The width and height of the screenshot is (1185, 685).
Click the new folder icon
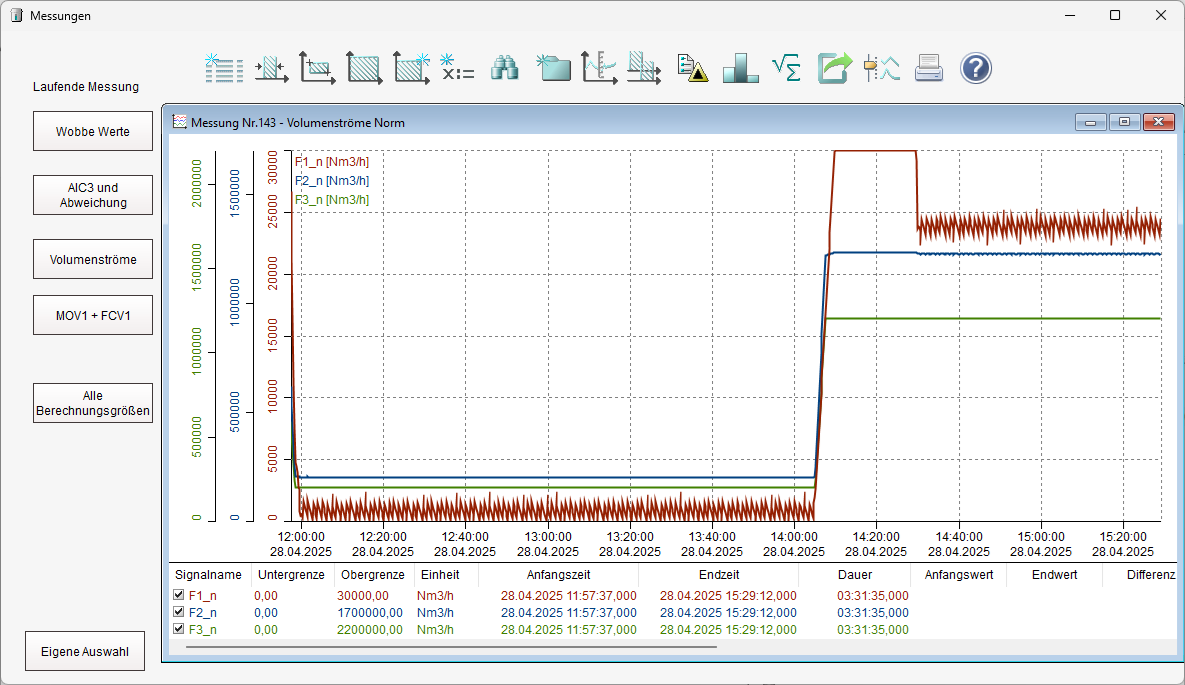tap(553, 68)
